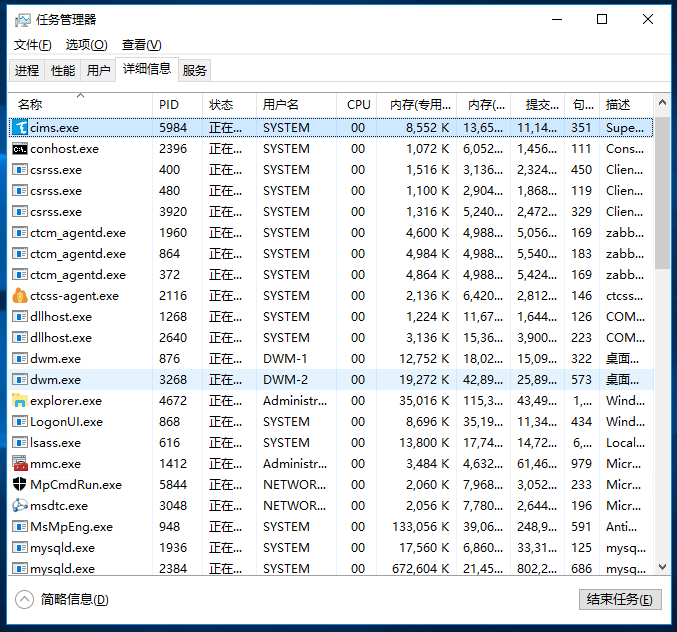The image size is (677, 632).
Task: Click the conhost.exe console icon
Action: click(x=20, y=149)
